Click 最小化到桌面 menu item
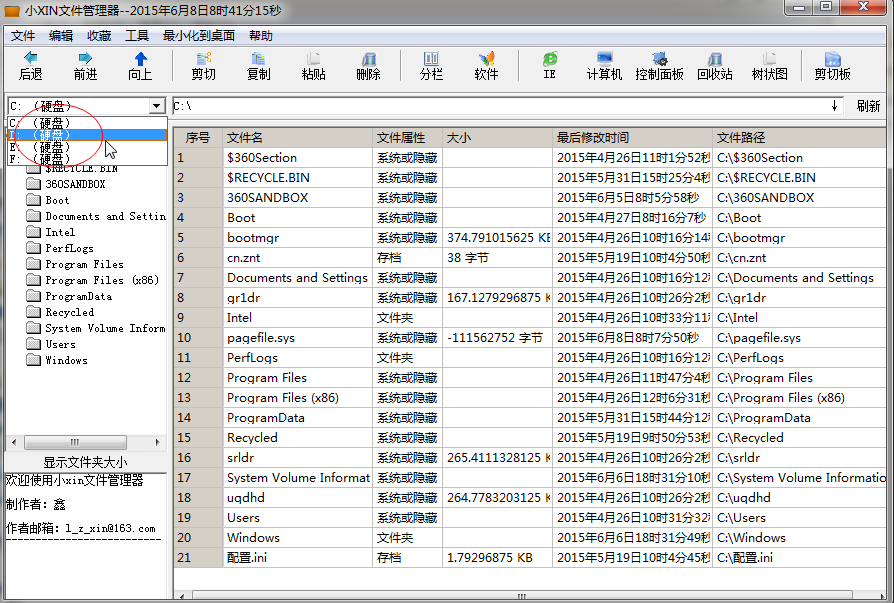894x603 pixels. coord(199,35)
